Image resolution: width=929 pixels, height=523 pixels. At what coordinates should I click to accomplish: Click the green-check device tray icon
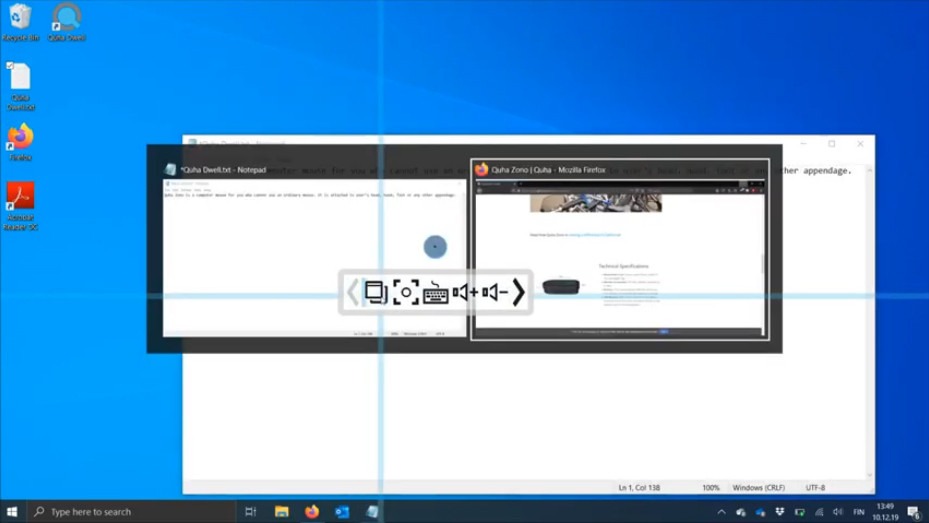pyautogui.click(x=799, y=512)
